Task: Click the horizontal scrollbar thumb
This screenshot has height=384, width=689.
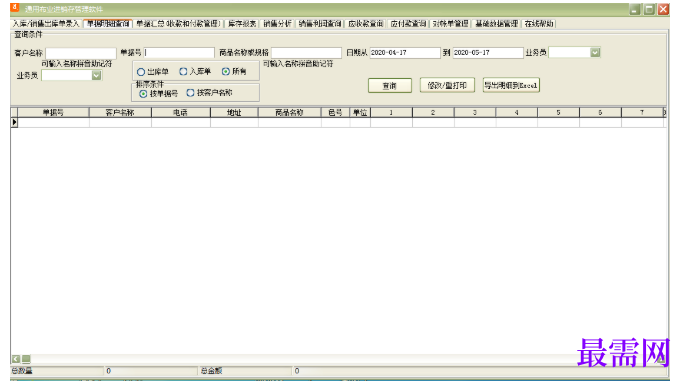Action: [x=26, y=359]
